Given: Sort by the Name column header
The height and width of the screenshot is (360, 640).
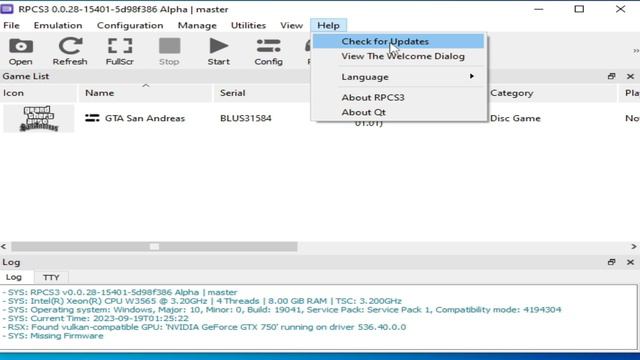Looking at the screenshot, I should click(145, 93).
